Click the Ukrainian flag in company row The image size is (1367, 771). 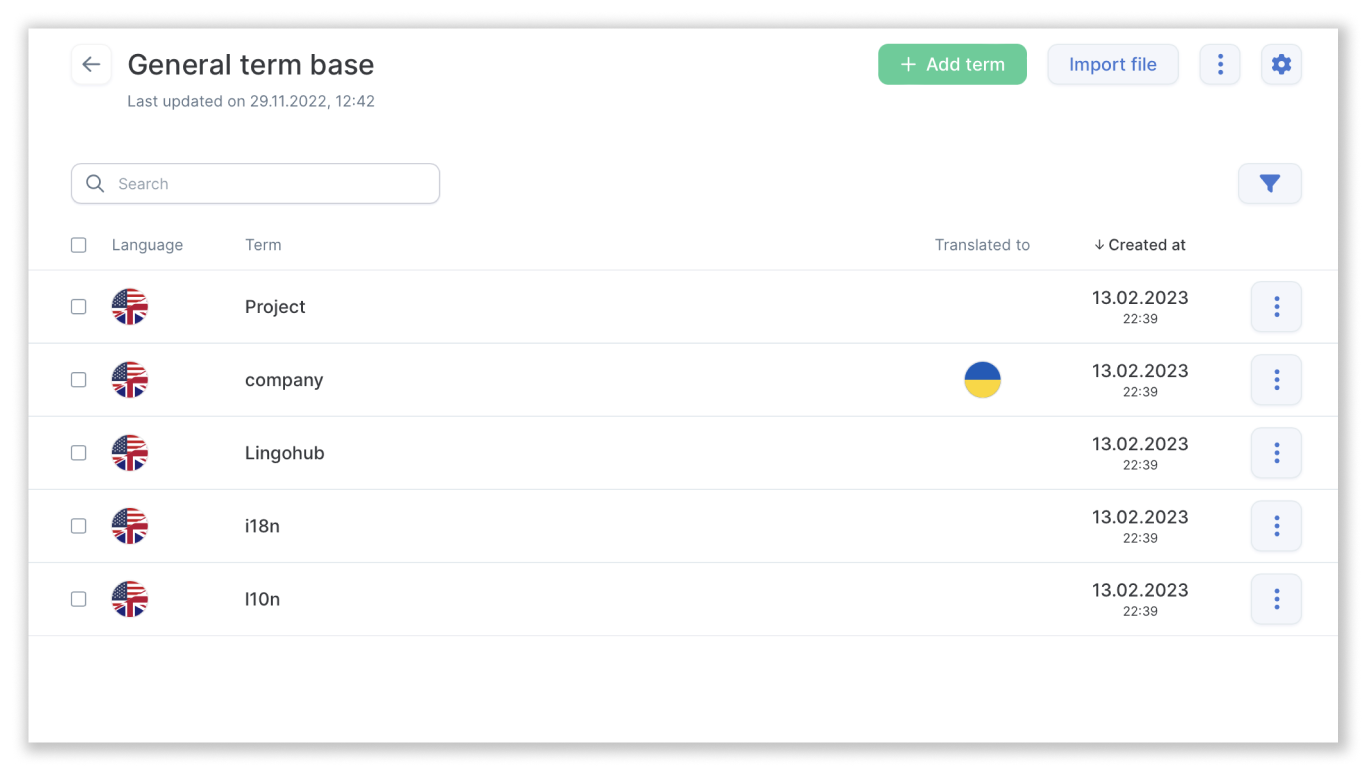coord(982,380)
